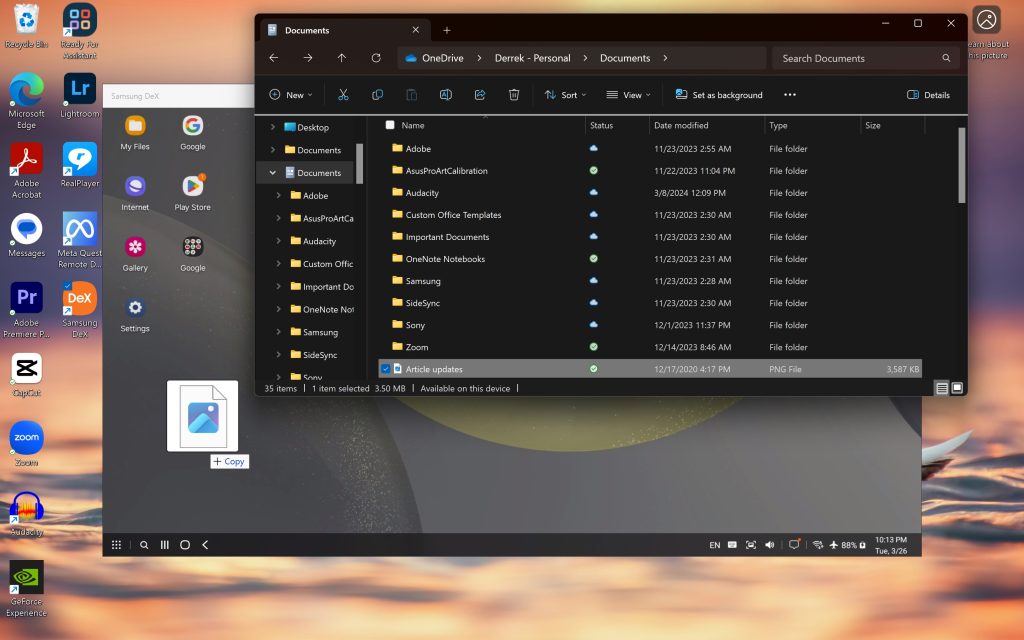1024x640 pixels.
Task: Go forward with the right arrow
Action: pos(308,58)
